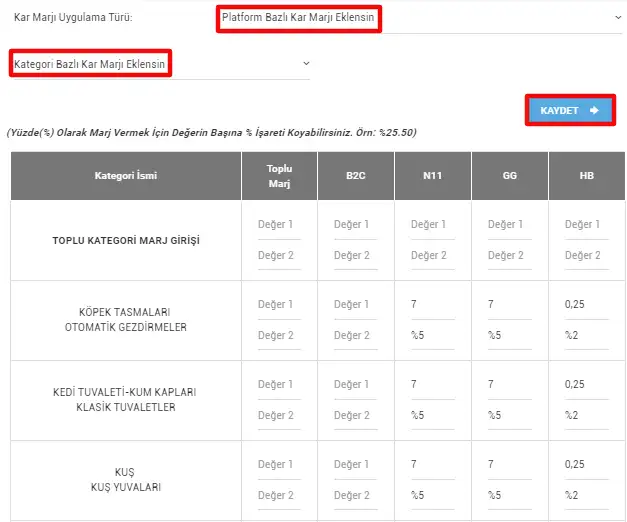The width and height of the screenshot is (627, 522).
Task: Click the Kar Marjı Uygulama Türü label
Action: click(x=73, y=18)
